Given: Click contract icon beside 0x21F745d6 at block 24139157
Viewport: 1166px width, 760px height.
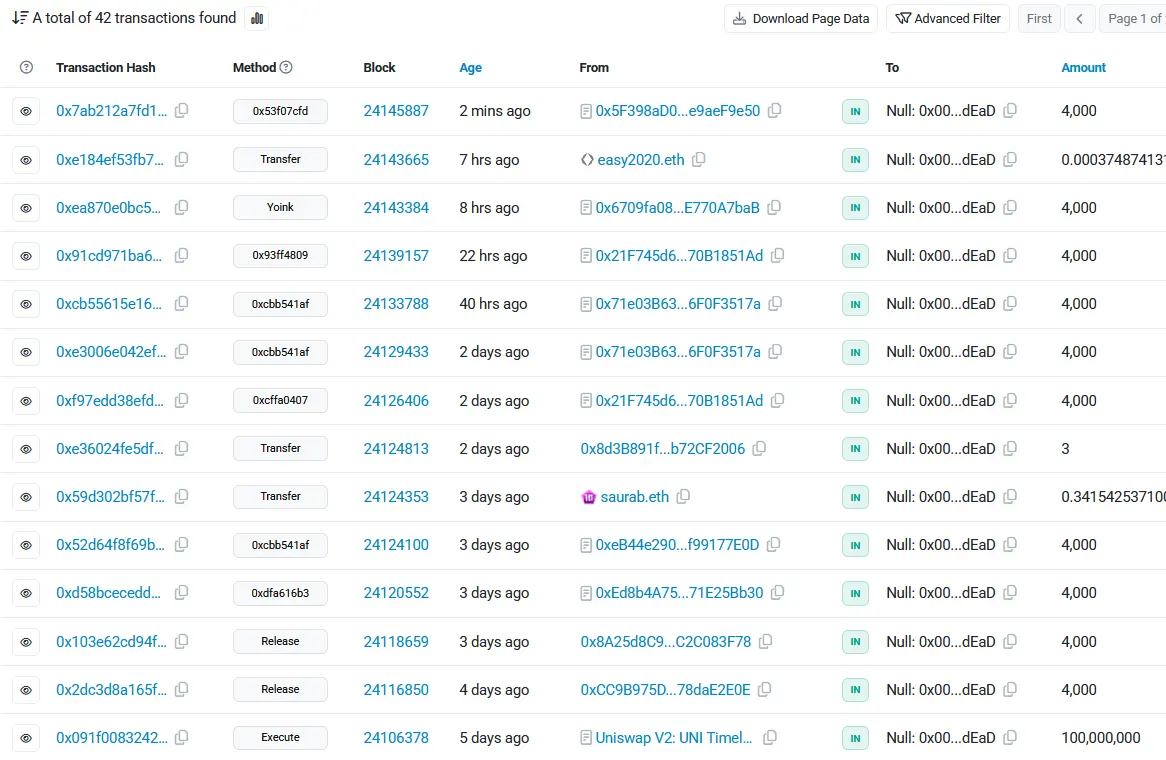Looking at the screenshot, I should pos(586,257).
